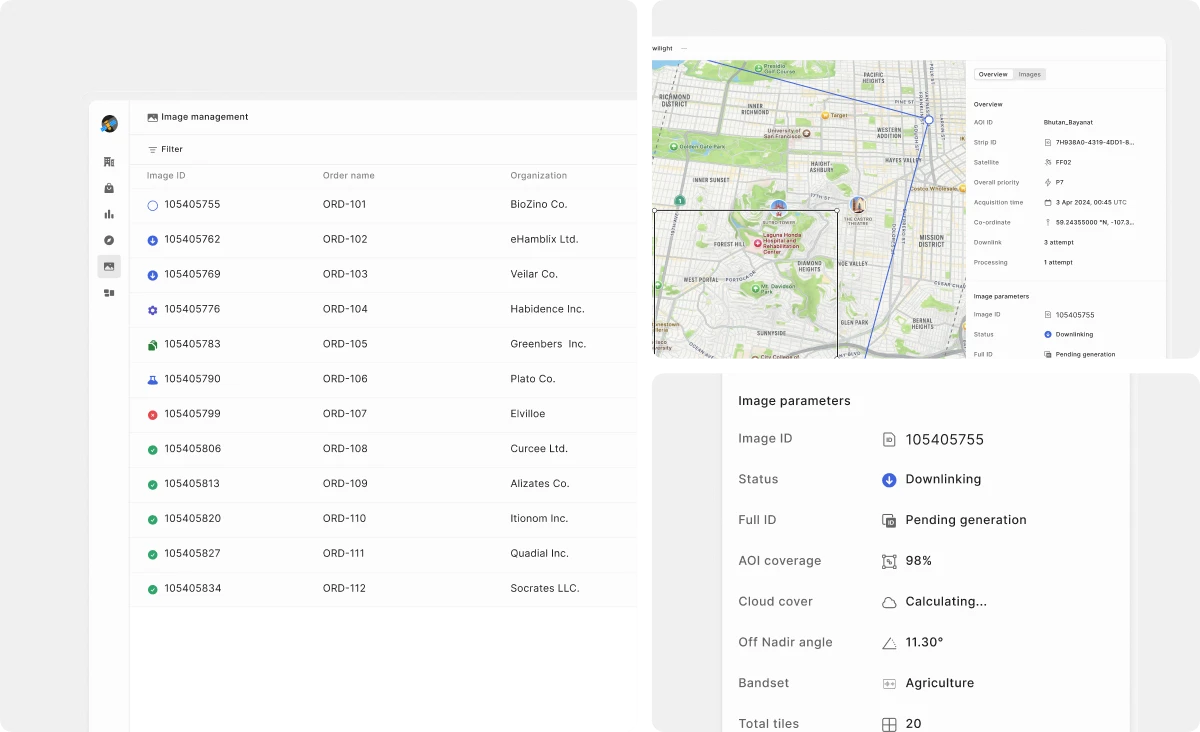Select the ORD-104 order cell

(x=345, y=309)
